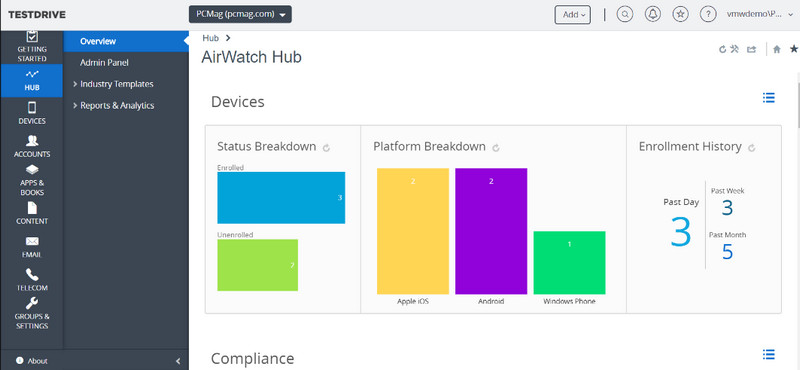Open the Telecom sidebar section
The height and width of the screenshot is (370, 800).
click(x=32, y=280)
